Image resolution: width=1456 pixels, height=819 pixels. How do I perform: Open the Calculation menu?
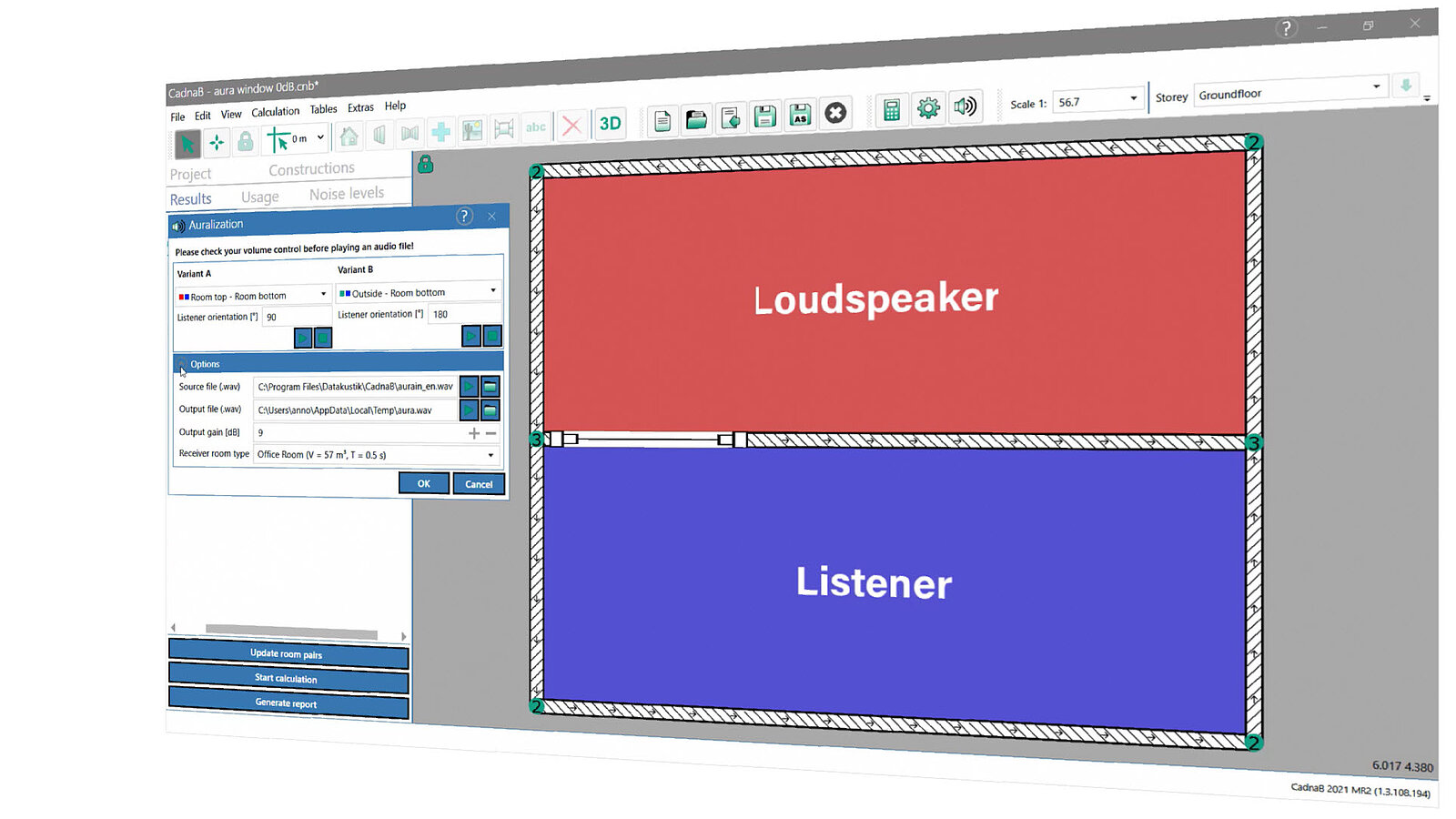pos(275,112)
